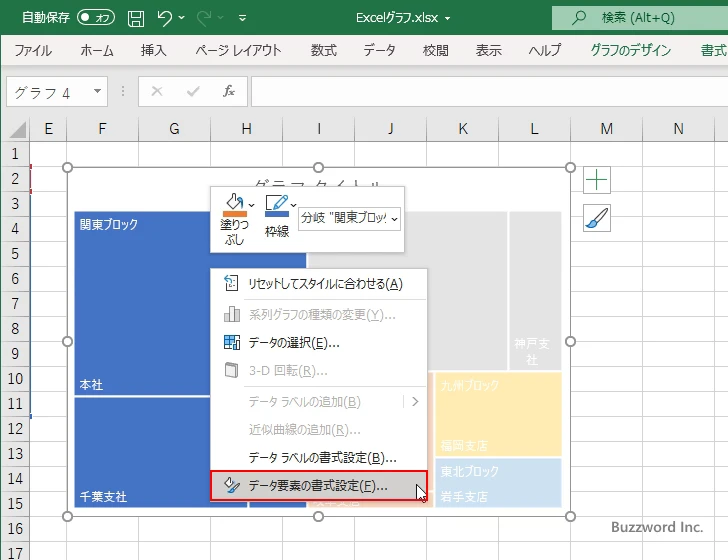Click the Chart Styles brush button
This screenshot has height=560, width=728.
pos(597,218)
